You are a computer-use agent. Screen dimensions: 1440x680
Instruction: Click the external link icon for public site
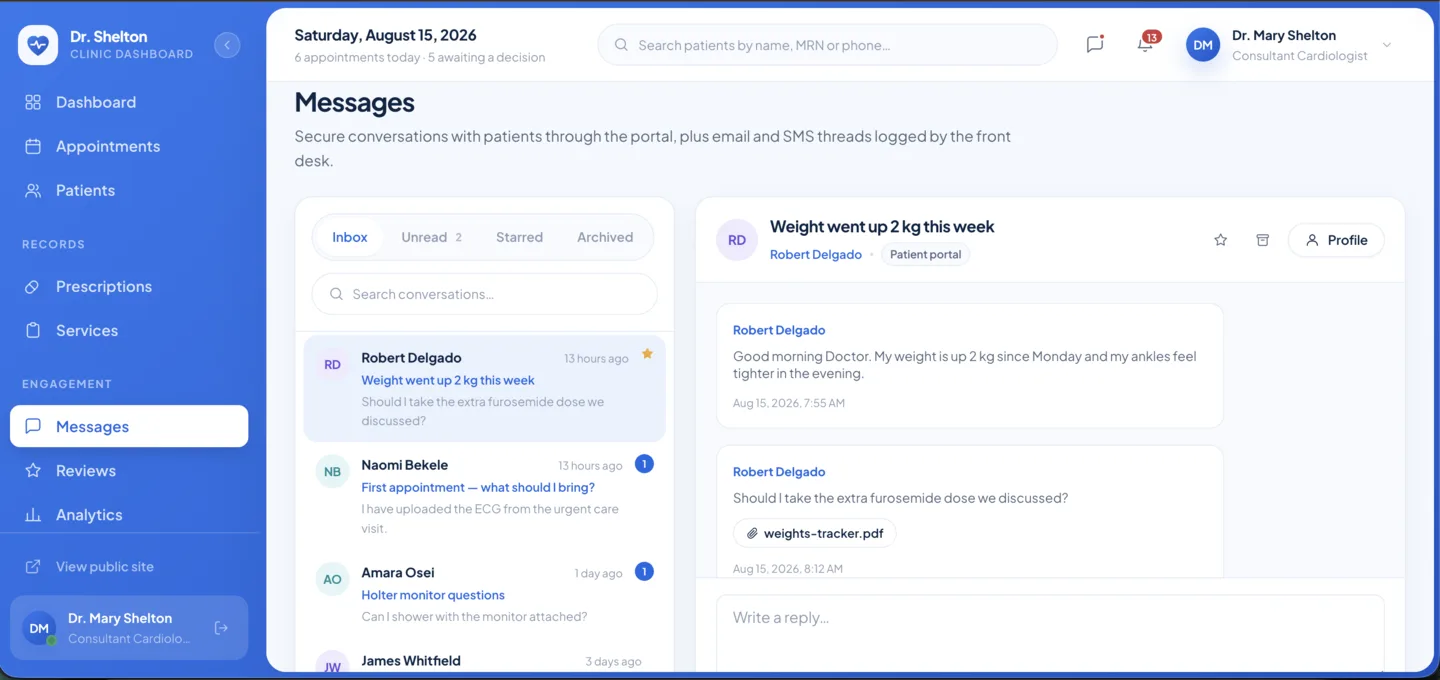click(33, 567)
